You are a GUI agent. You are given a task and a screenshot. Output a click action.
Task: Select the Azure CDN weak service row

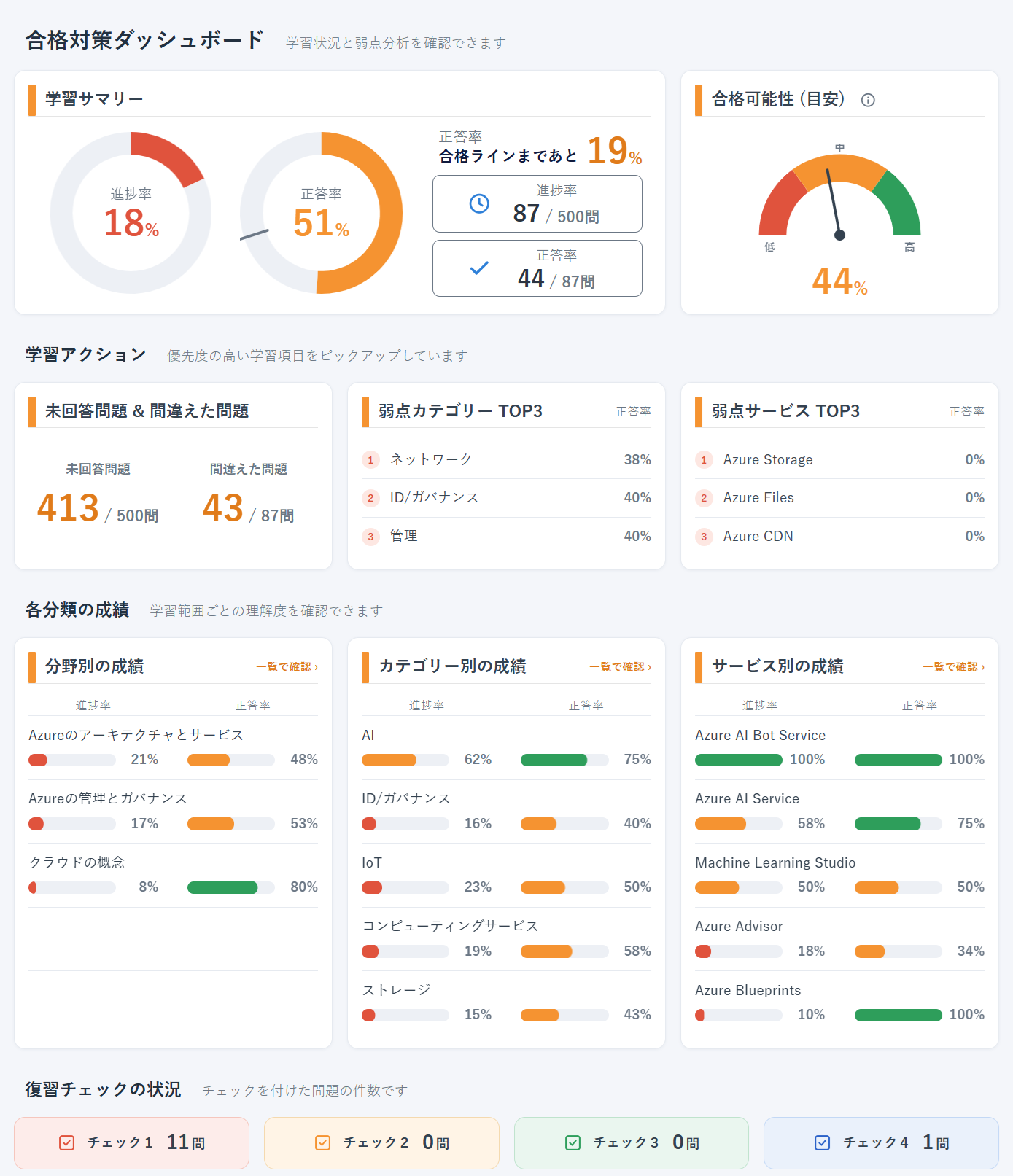click(x=839, y=537)
